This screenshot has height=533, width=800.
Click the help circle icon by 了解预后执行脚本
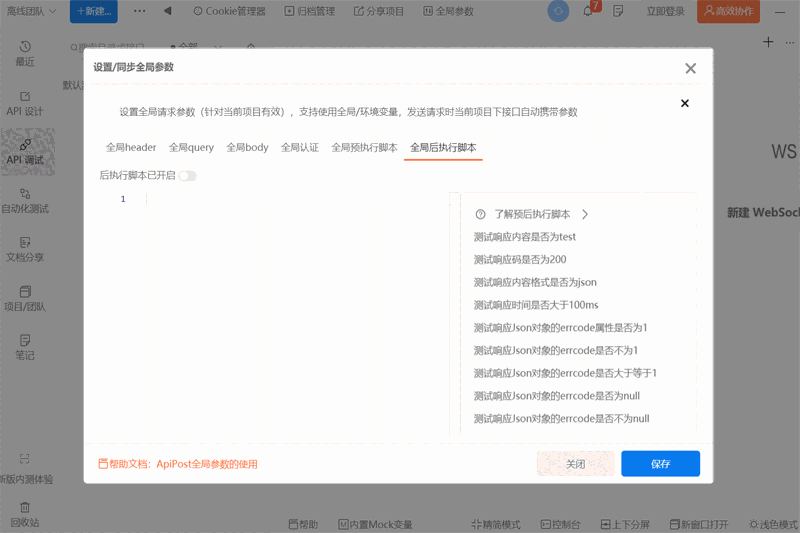[480, 214]
